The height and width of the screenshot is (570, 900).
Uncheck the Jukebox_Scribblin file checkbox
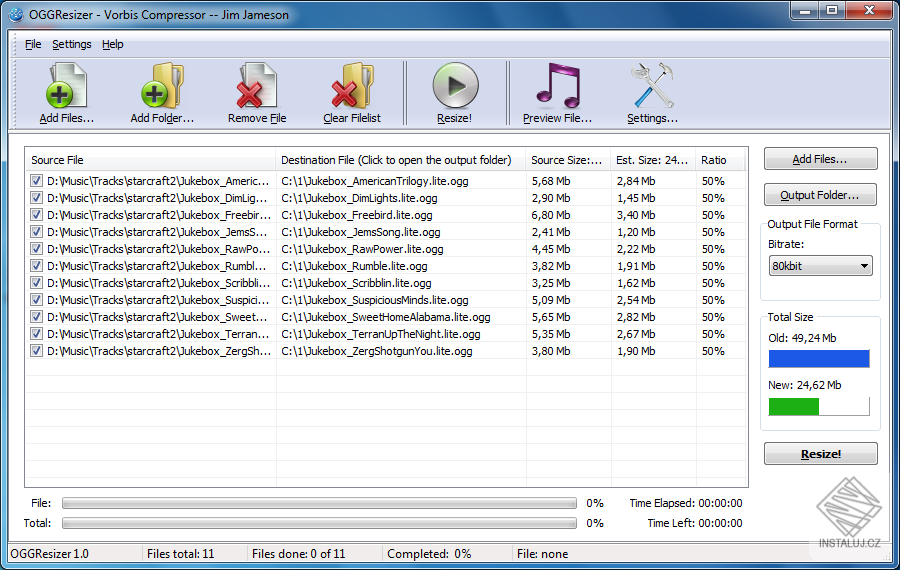(36, 283)
